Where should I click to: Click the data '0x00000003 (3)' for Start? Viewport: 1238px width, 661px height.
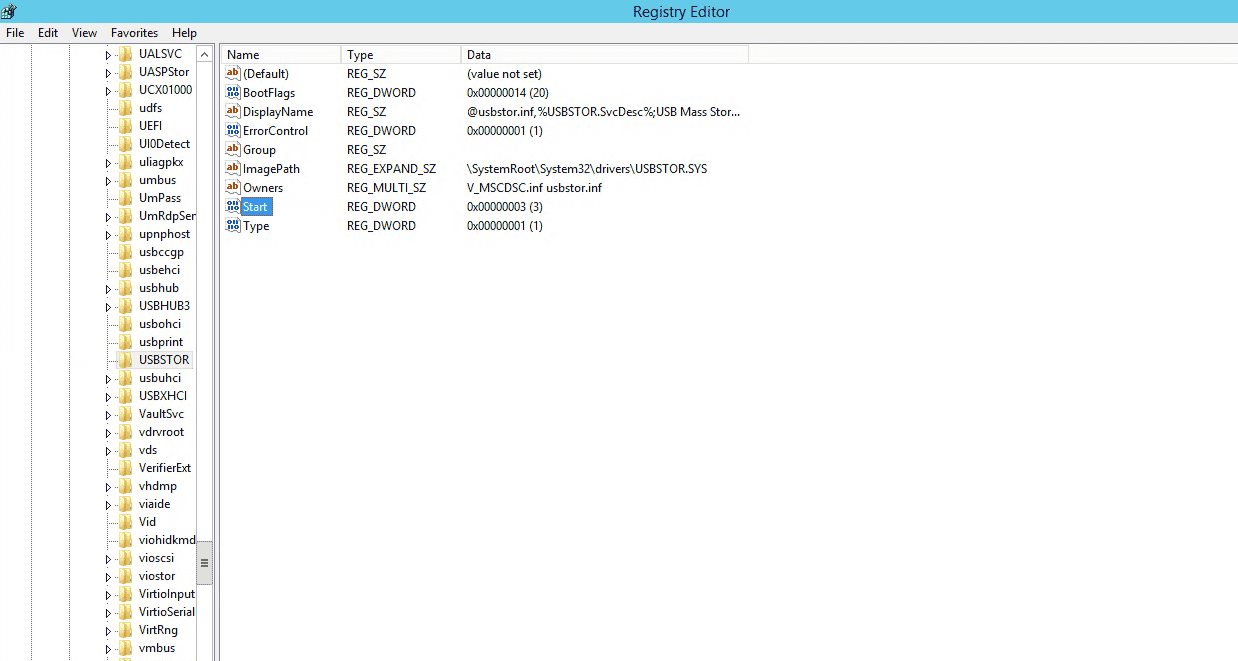pos(505,207)
